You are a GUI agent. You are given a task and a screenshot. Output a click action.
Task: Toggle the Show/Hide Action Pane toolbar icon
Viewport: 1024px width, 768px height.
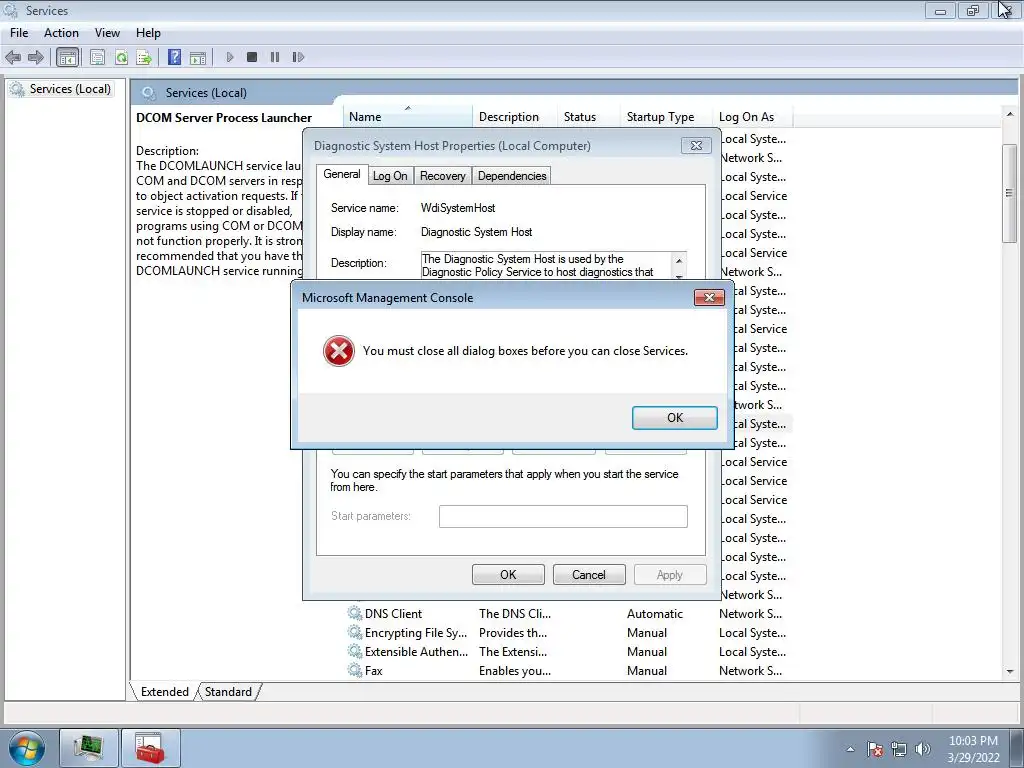point(198,57)
